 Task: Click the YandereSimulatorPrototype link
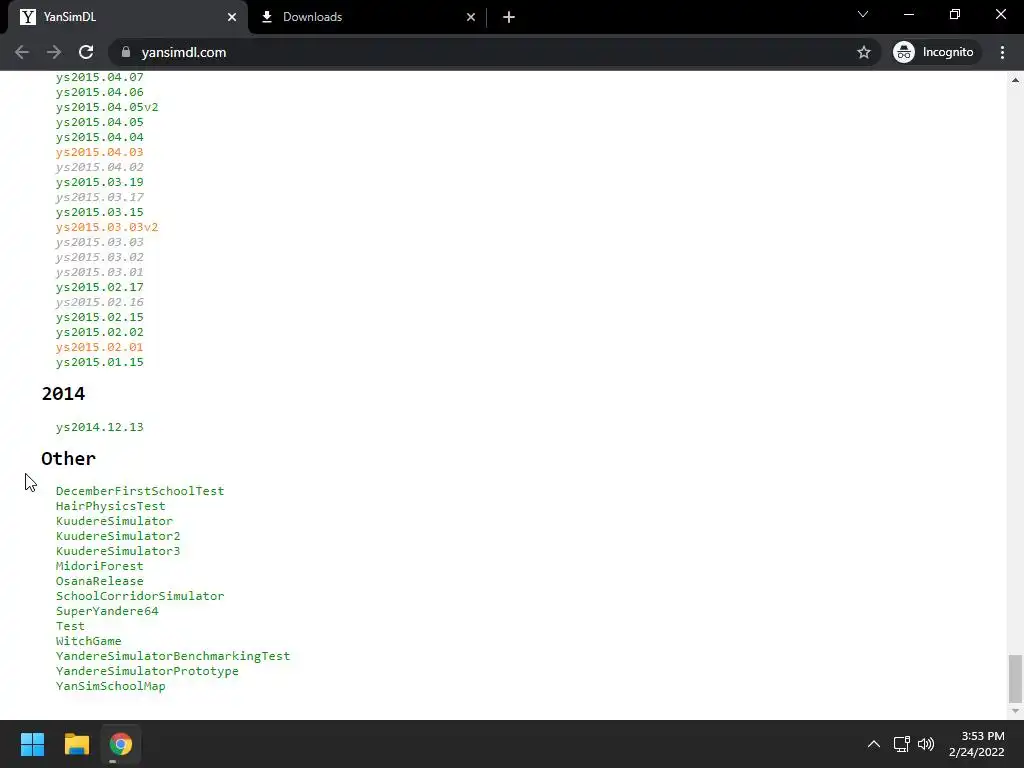(147, 671)
